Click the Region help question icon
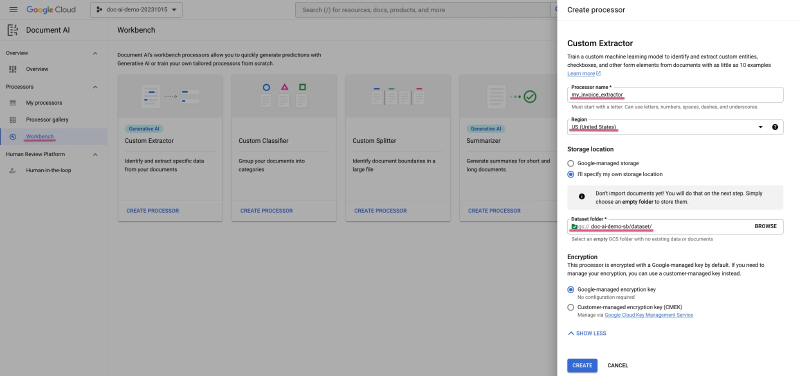This screenshot has height=376, width=800. coord(775,127)
